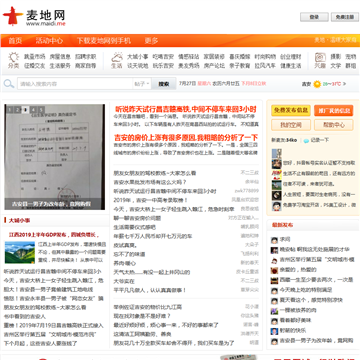Open post 2019年，吉安一中高考录取榜！
The height and width of the screenshot is (360, 360).
click(151, 200)
